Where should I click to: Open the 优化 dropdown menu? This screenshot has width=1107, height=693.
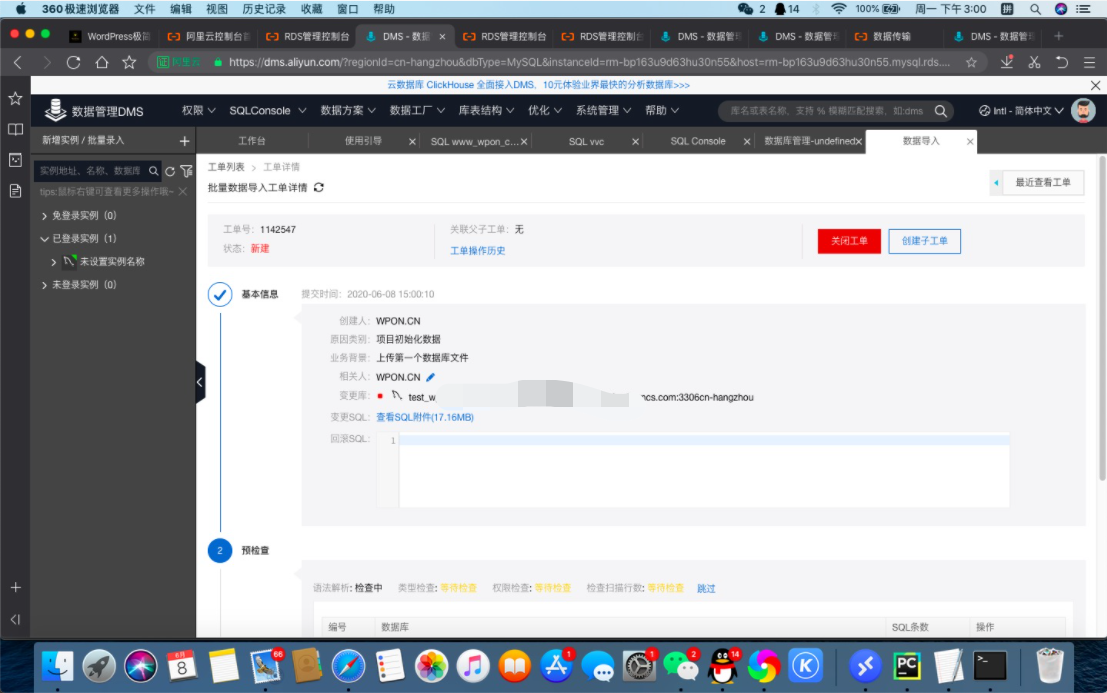pos(545,110)
